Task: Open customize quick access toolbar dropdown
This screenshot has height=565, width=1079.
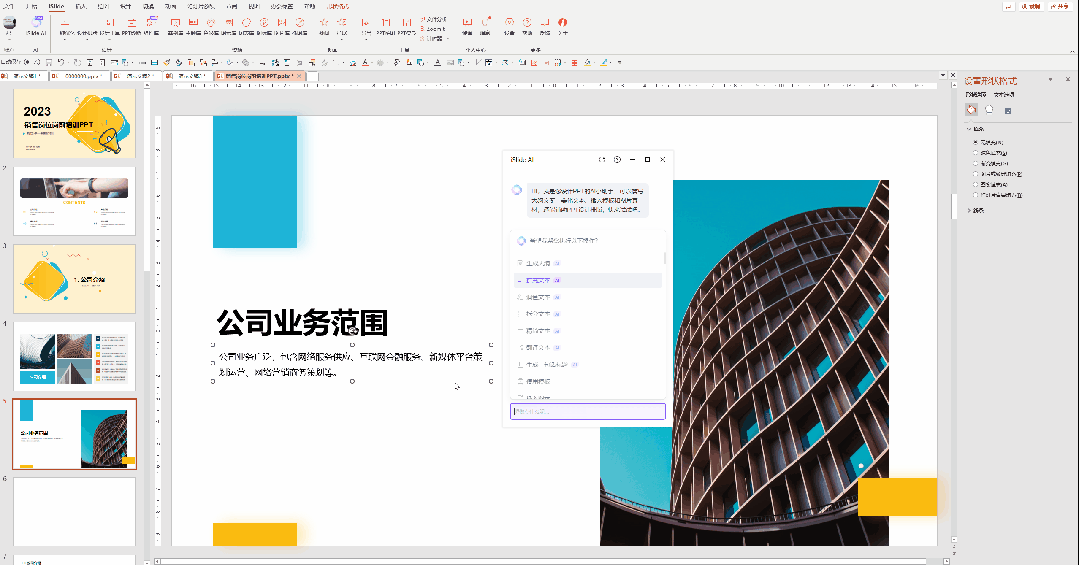Action: (x=619, y=62)
